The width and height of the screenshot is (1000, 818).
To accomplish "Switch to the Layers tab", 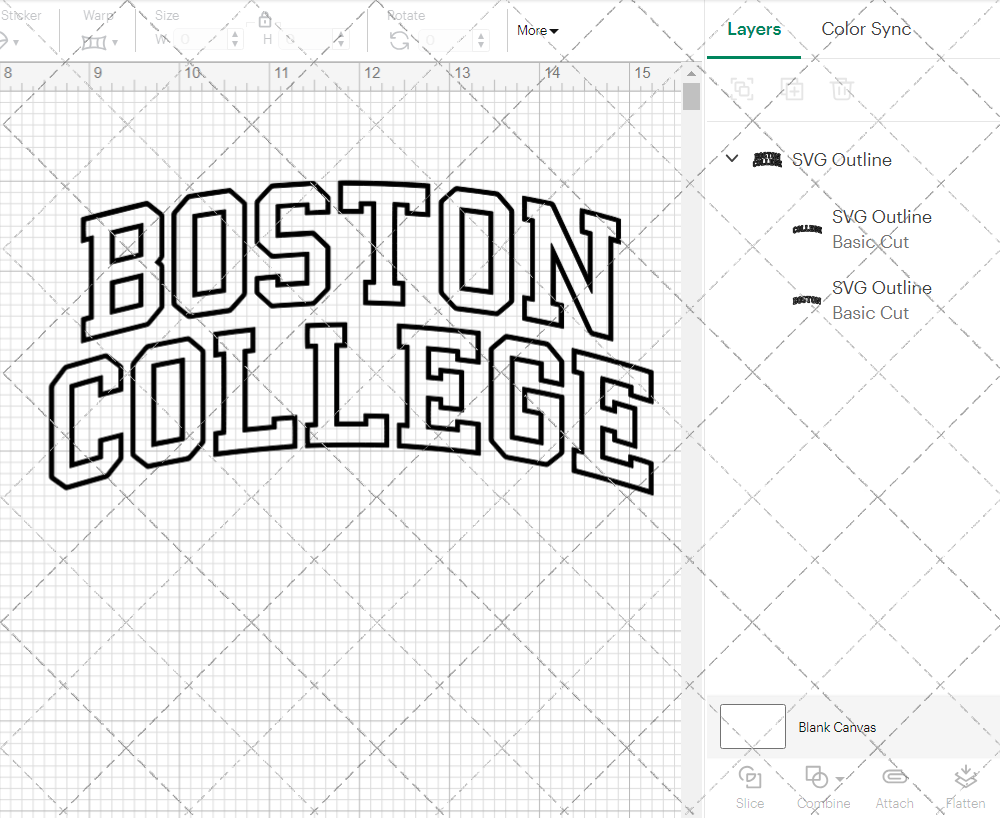I will (x=754, y=29).
